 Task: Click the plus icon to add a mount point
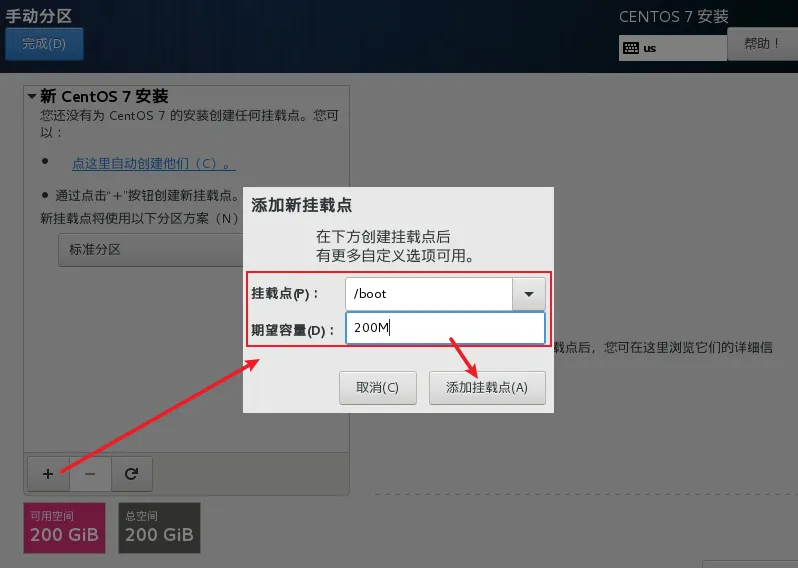click(x=48, y=474)
